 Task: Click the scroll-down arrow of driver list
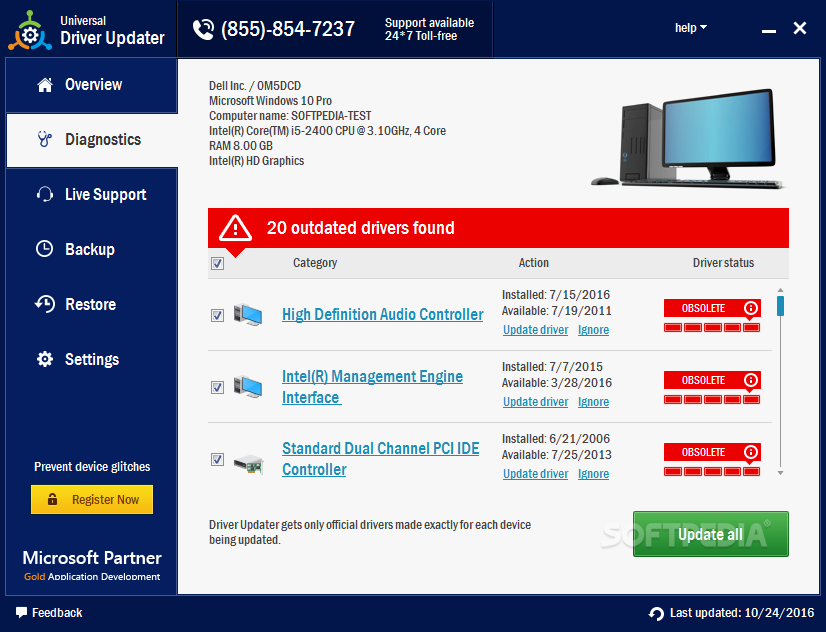click(780, 473)
